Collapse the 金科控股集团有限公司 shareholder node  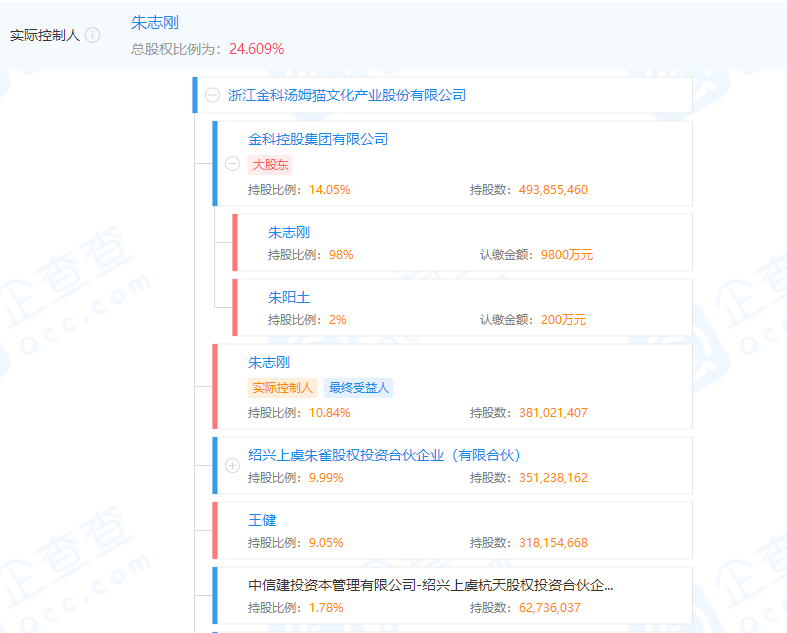[232, 164]
